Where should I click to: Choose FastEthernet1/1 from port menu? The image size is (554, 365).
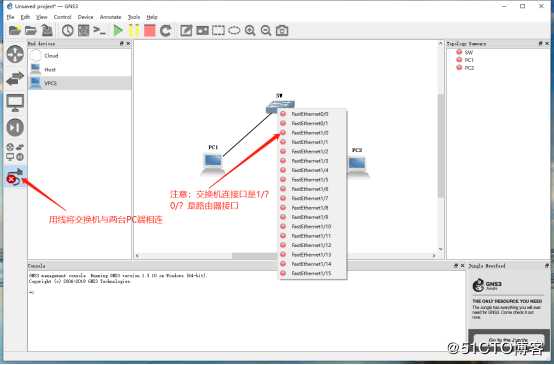(313, 142)
